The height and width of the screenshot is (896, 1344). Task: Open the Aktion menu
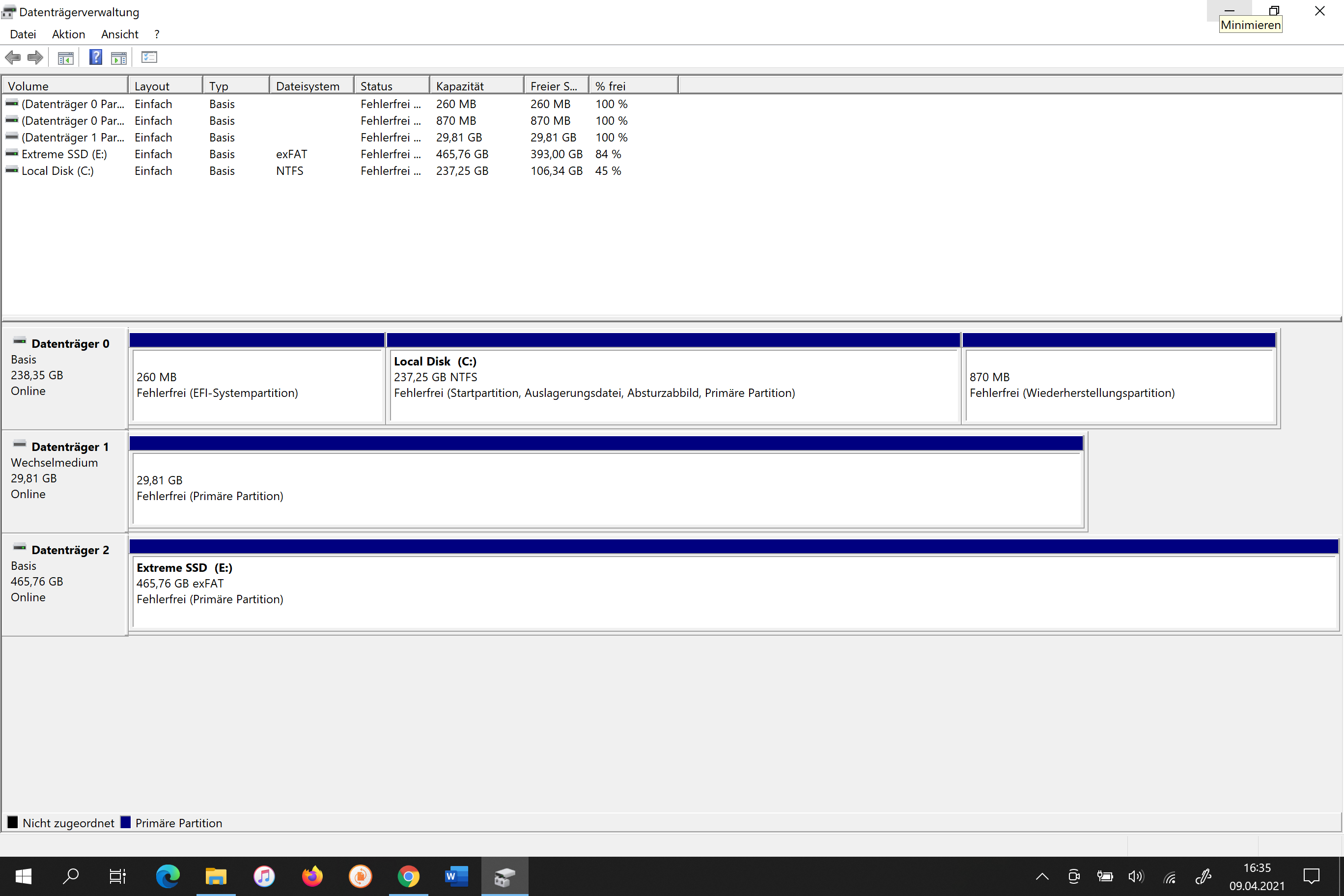69,34
